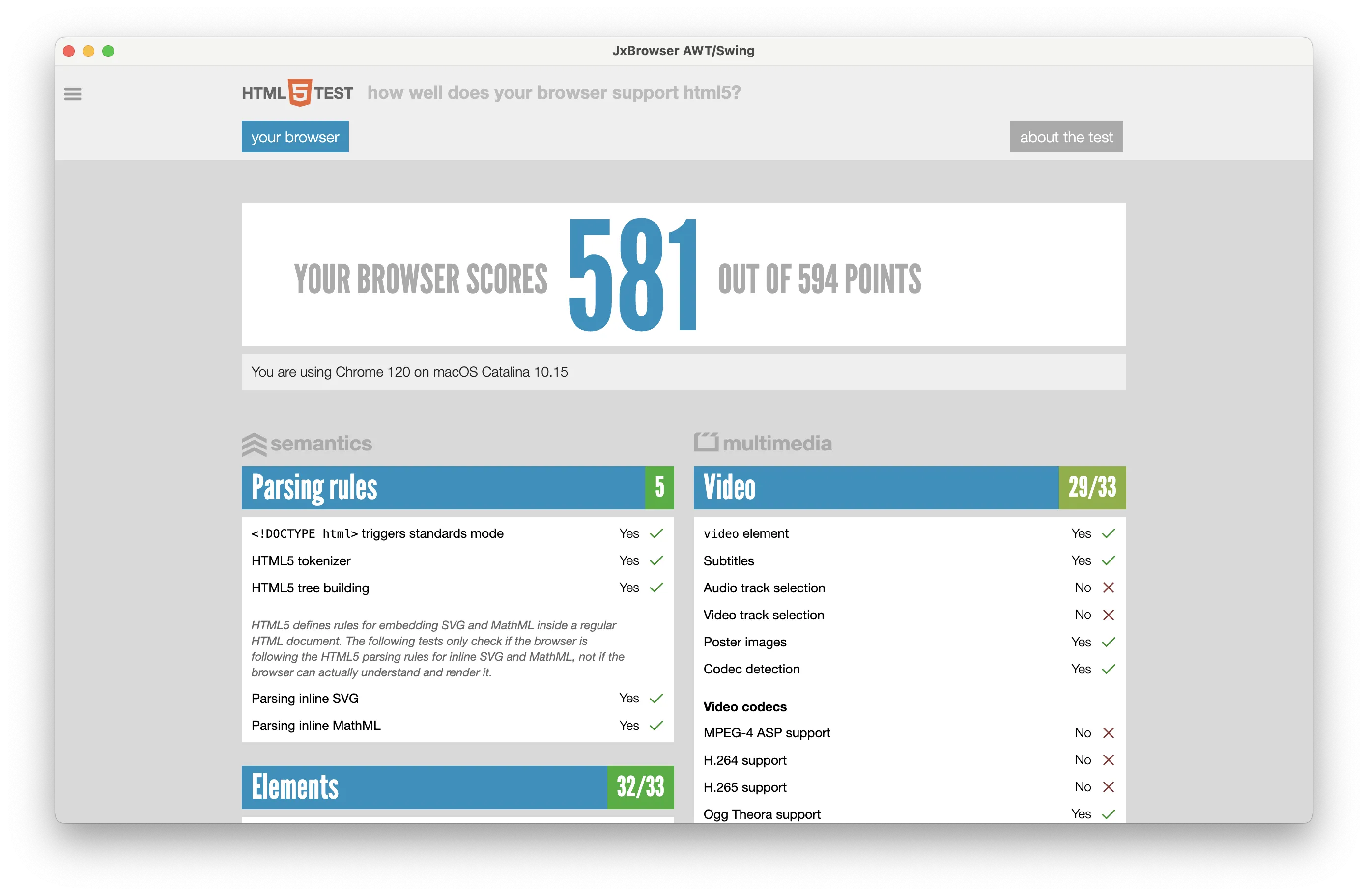Click the 'your browser' tab label

tap(295, 137)
